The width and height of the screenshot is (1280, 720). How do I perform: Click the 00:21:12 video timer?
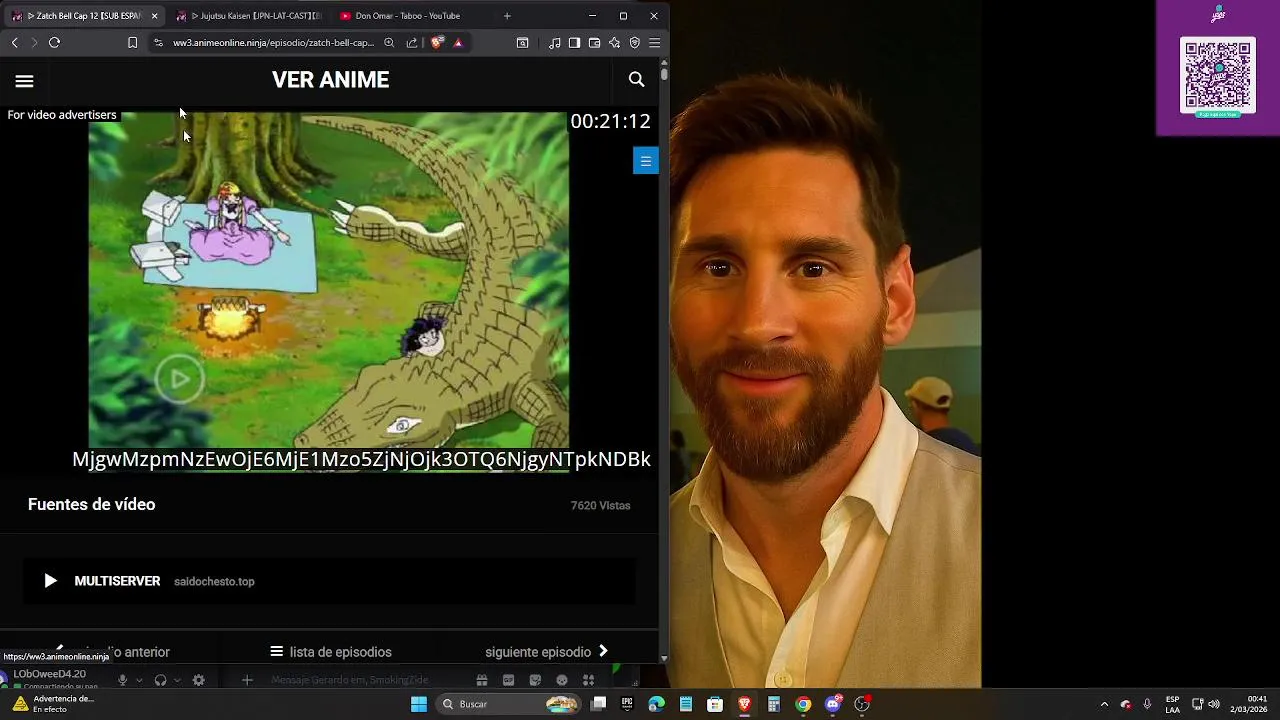point(610,121)
